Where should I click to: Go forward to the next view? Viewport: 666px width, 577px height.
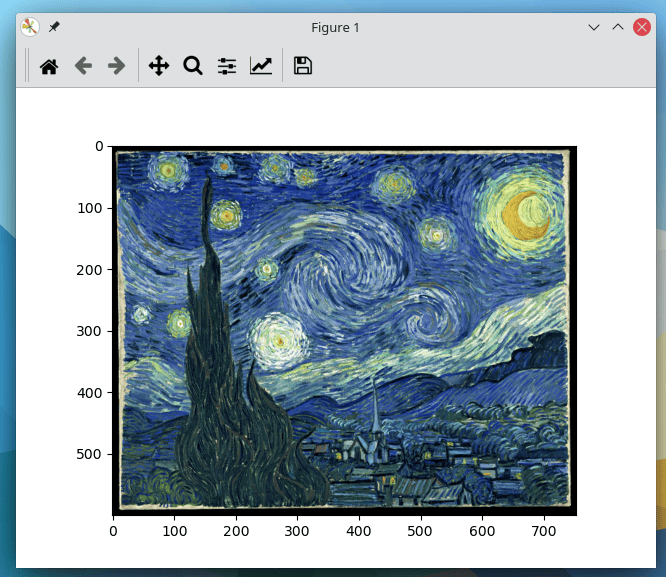click(x=116, y=66)
